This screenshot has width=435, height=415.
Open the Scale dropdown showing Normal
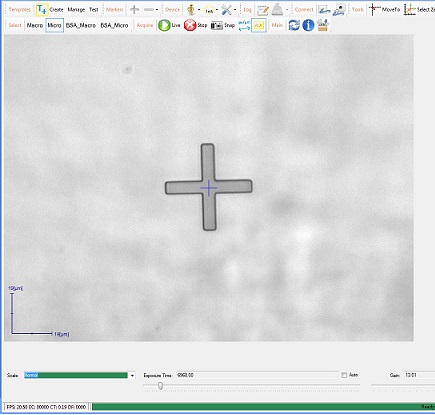[79, 375]
